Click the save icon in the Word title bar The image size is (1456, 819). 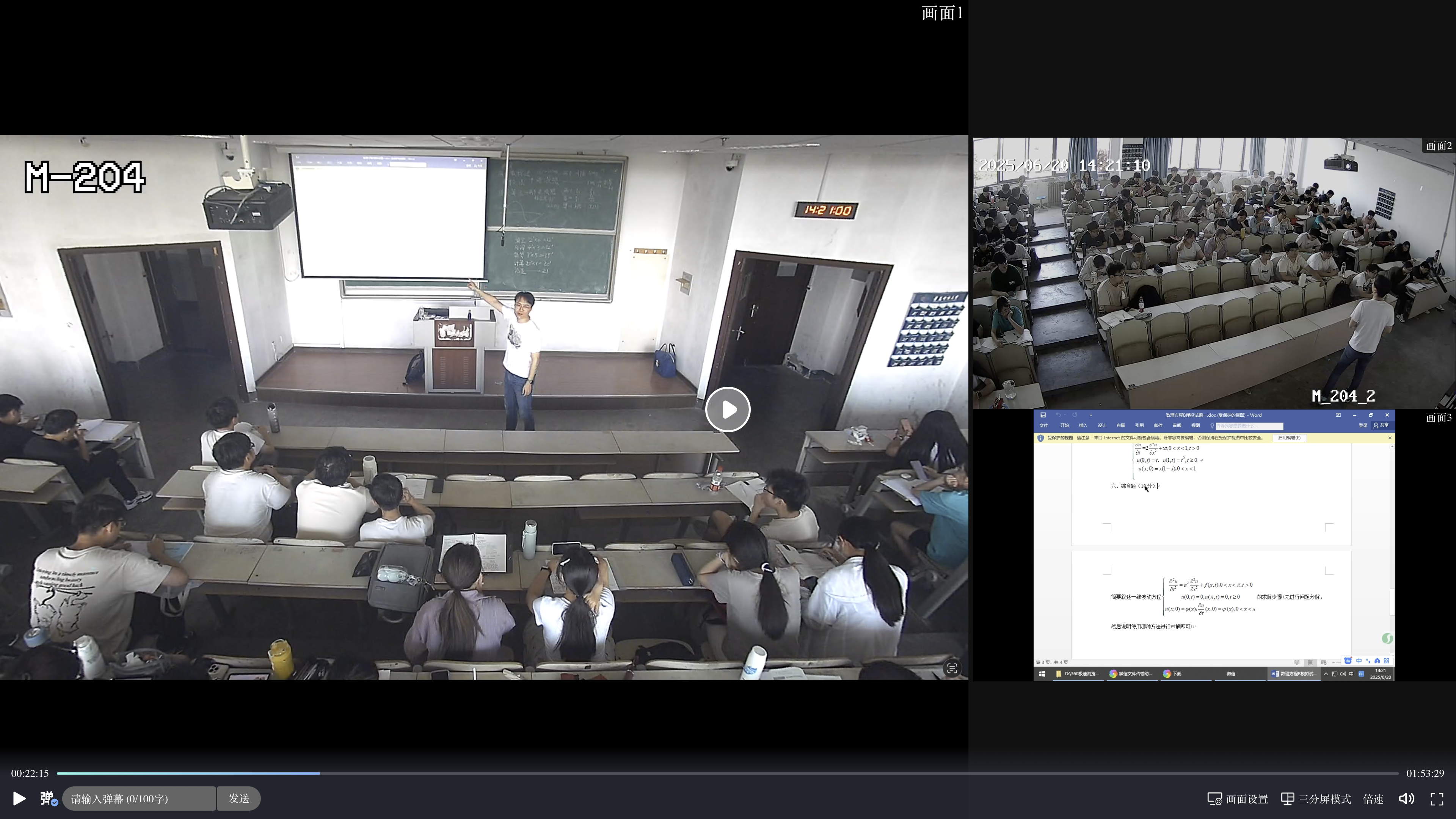1043,415
